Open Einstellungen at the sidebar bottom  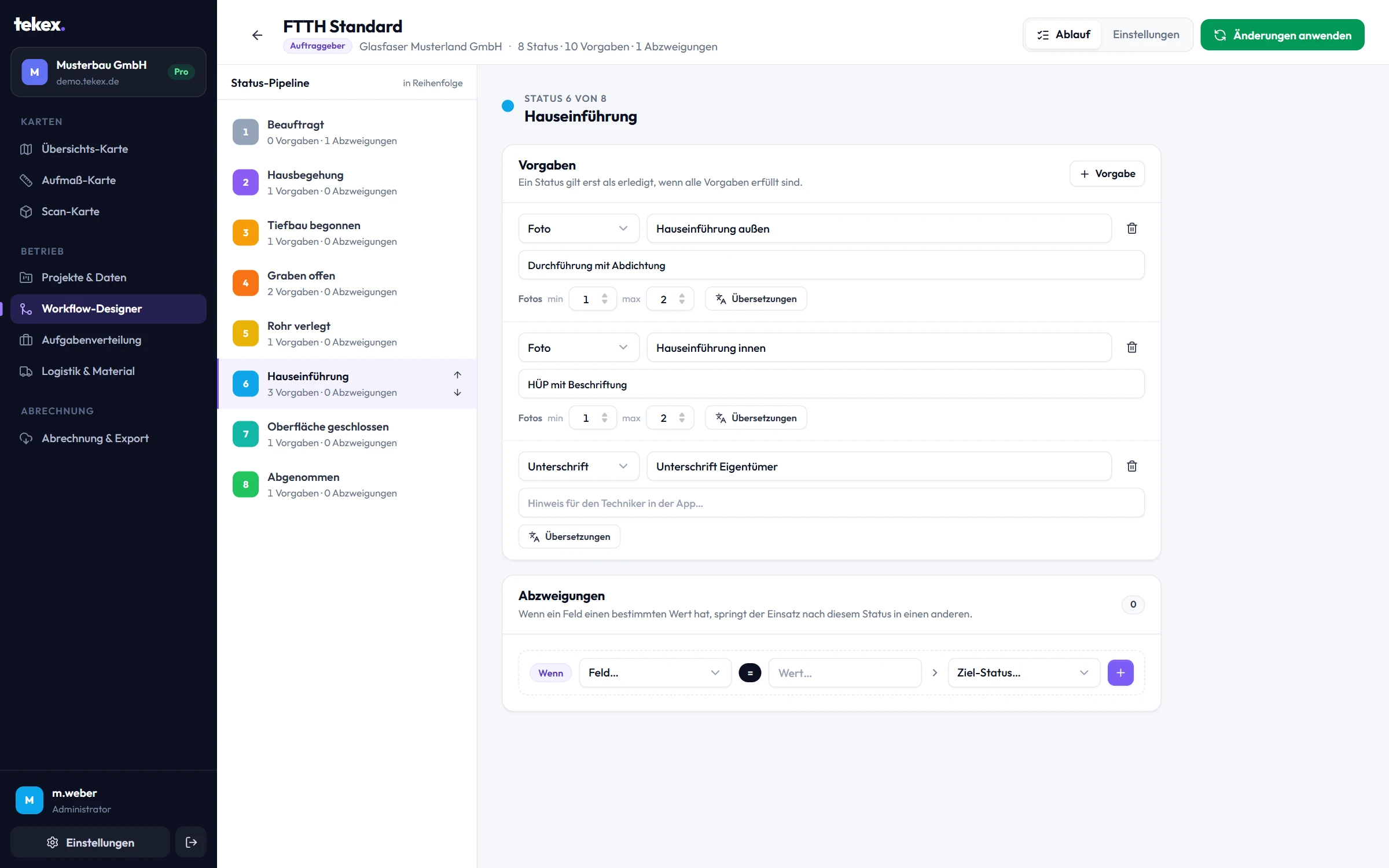point(90,842)
